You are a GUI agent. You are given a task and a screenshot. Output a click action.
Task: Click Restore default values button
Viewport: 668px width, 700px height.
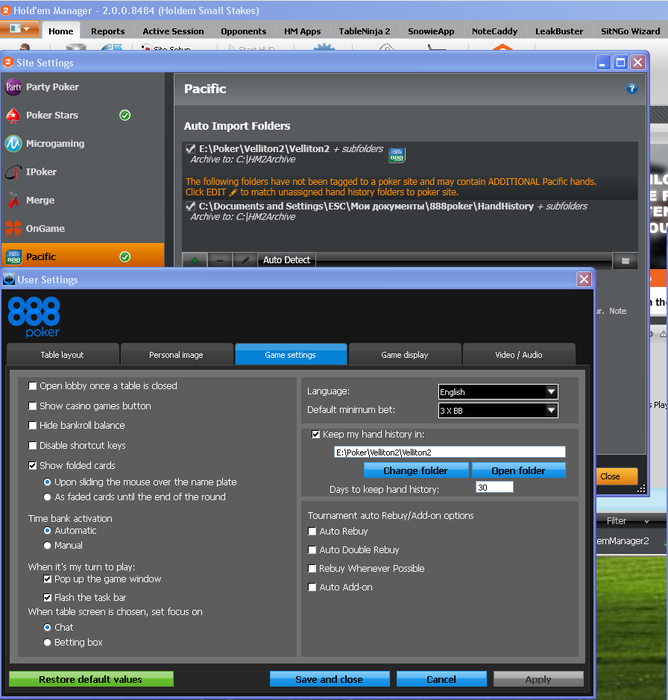click(91, 679)
